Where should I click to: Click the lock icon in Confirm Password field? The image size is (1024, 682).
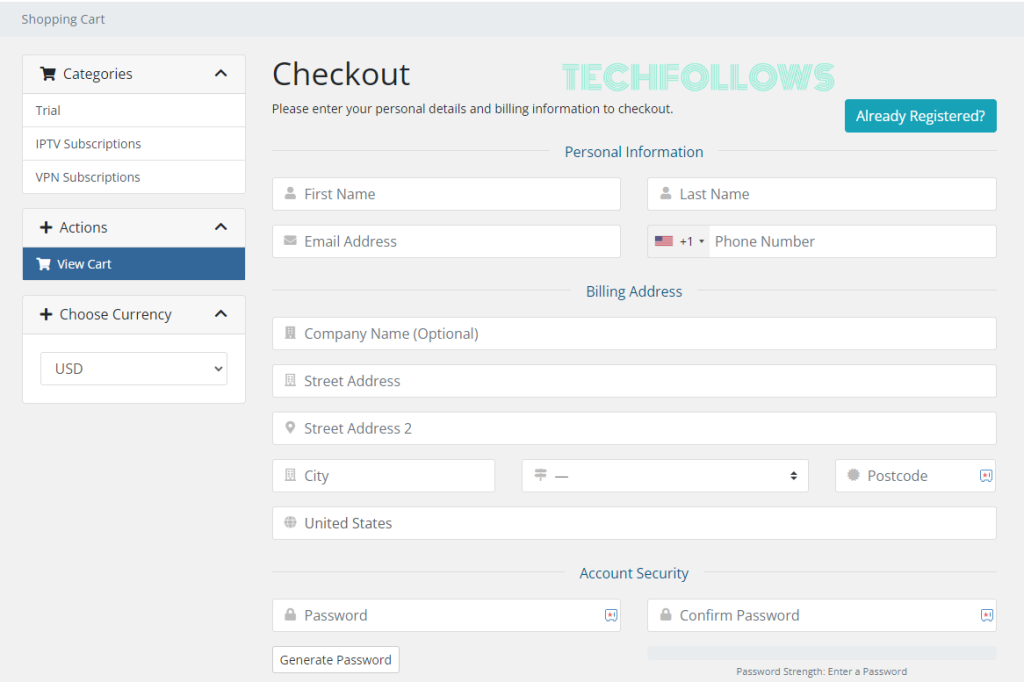pyautogui.click(x=665, y=615)
